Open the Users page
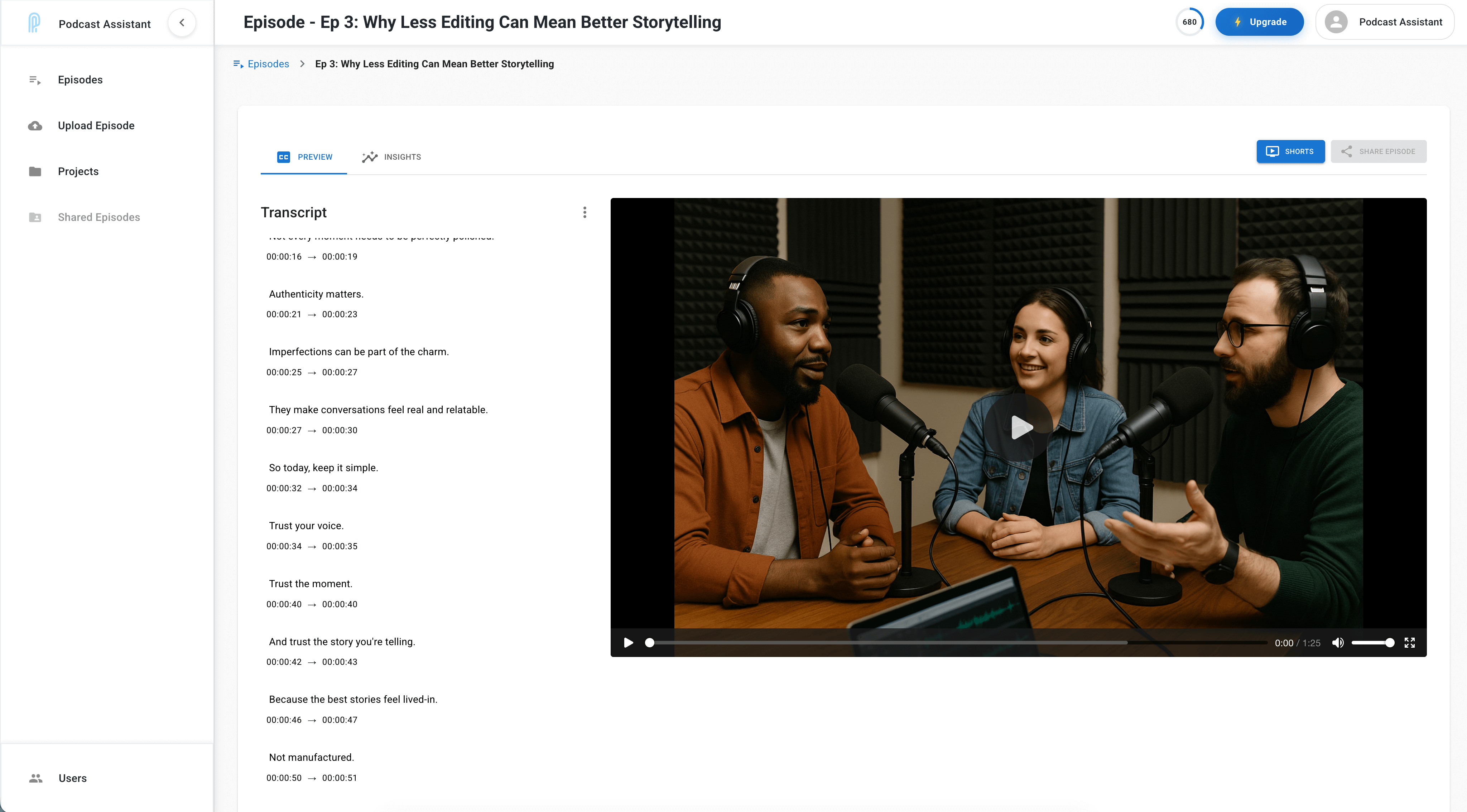The height and width of the screenshot is (812, 1467). click(72, 778)
